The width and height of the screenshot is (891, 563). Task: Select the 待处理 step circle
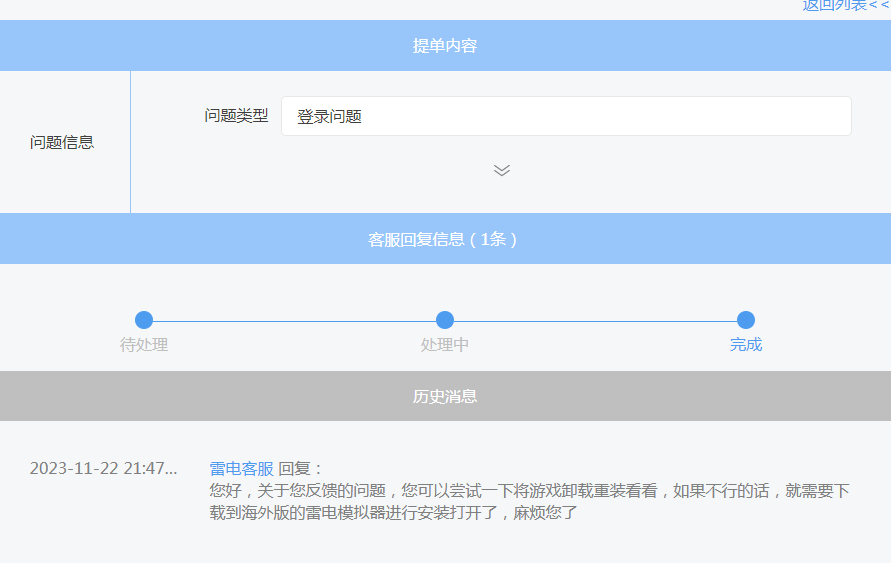coord(144,320)
